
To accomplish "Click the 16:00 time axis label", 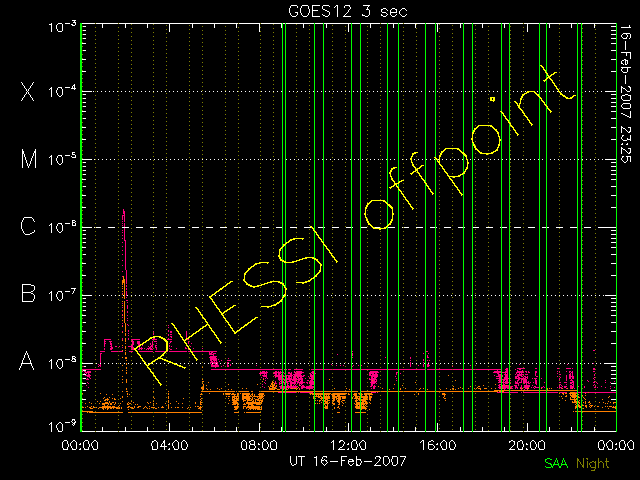I will [438, 444].
